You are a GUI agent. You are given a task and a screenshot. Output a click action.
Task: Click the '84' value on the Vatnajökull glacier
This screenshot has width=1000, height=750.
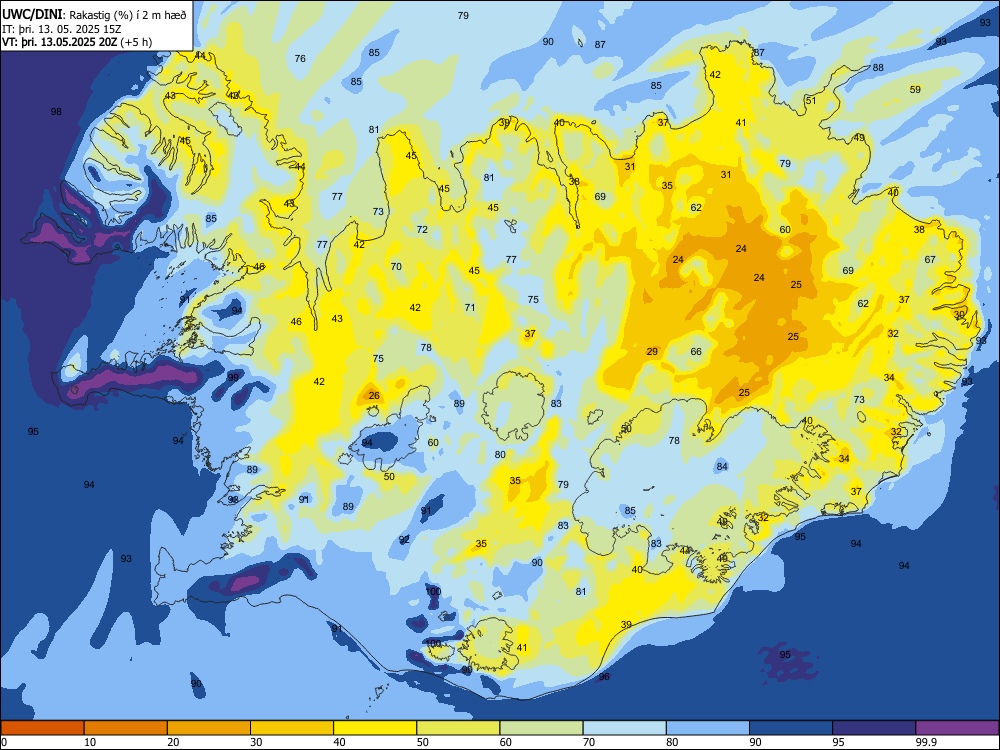721,466
